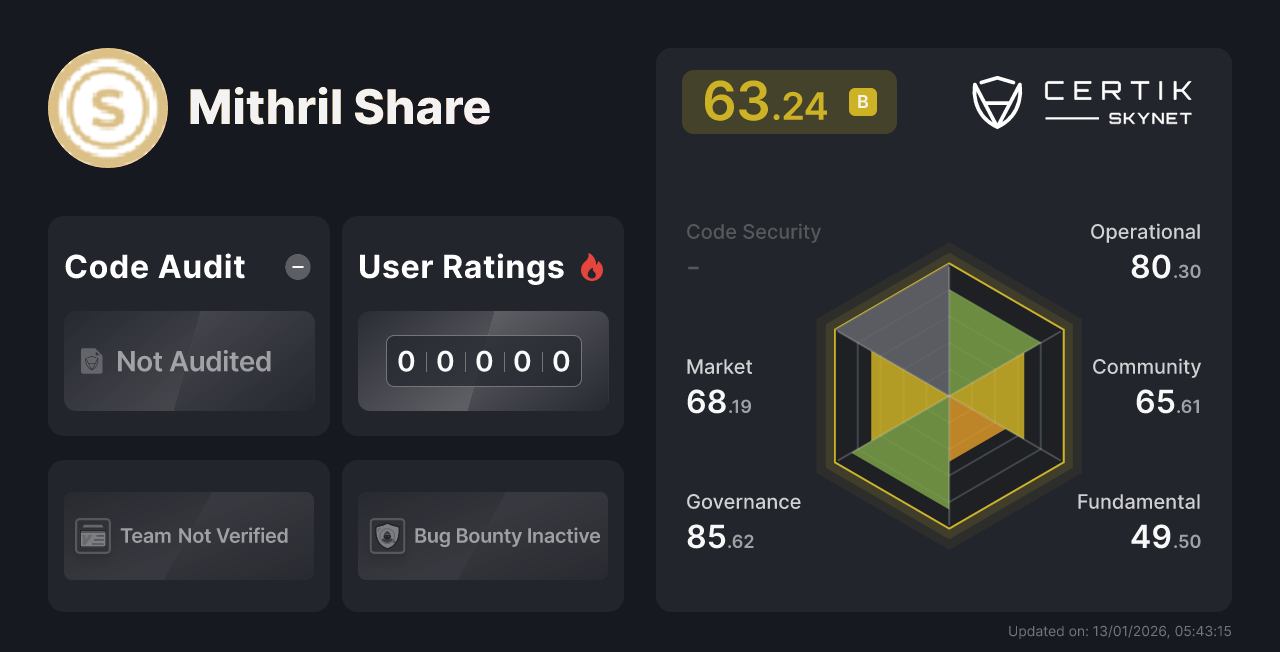Toggle the Bug Bounty Inactive status panel
Screen dimensions: 1280x652
click(x=482, y=536)
